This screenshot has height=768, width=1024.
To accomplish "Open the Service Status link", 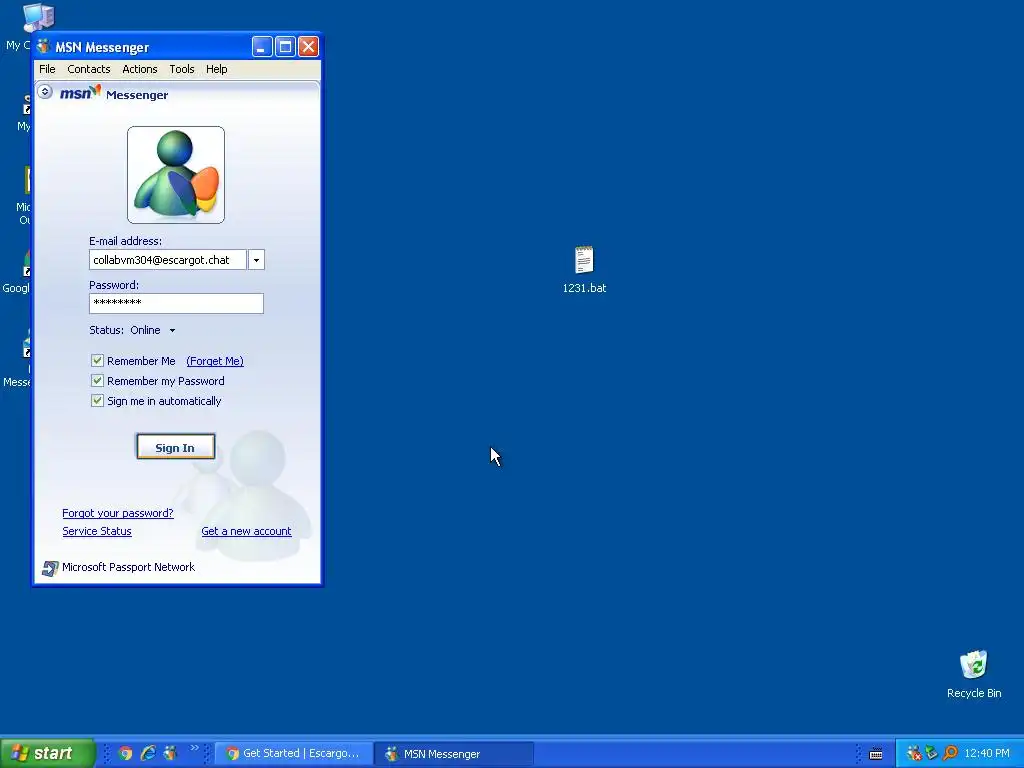I will tap(97, 532).
